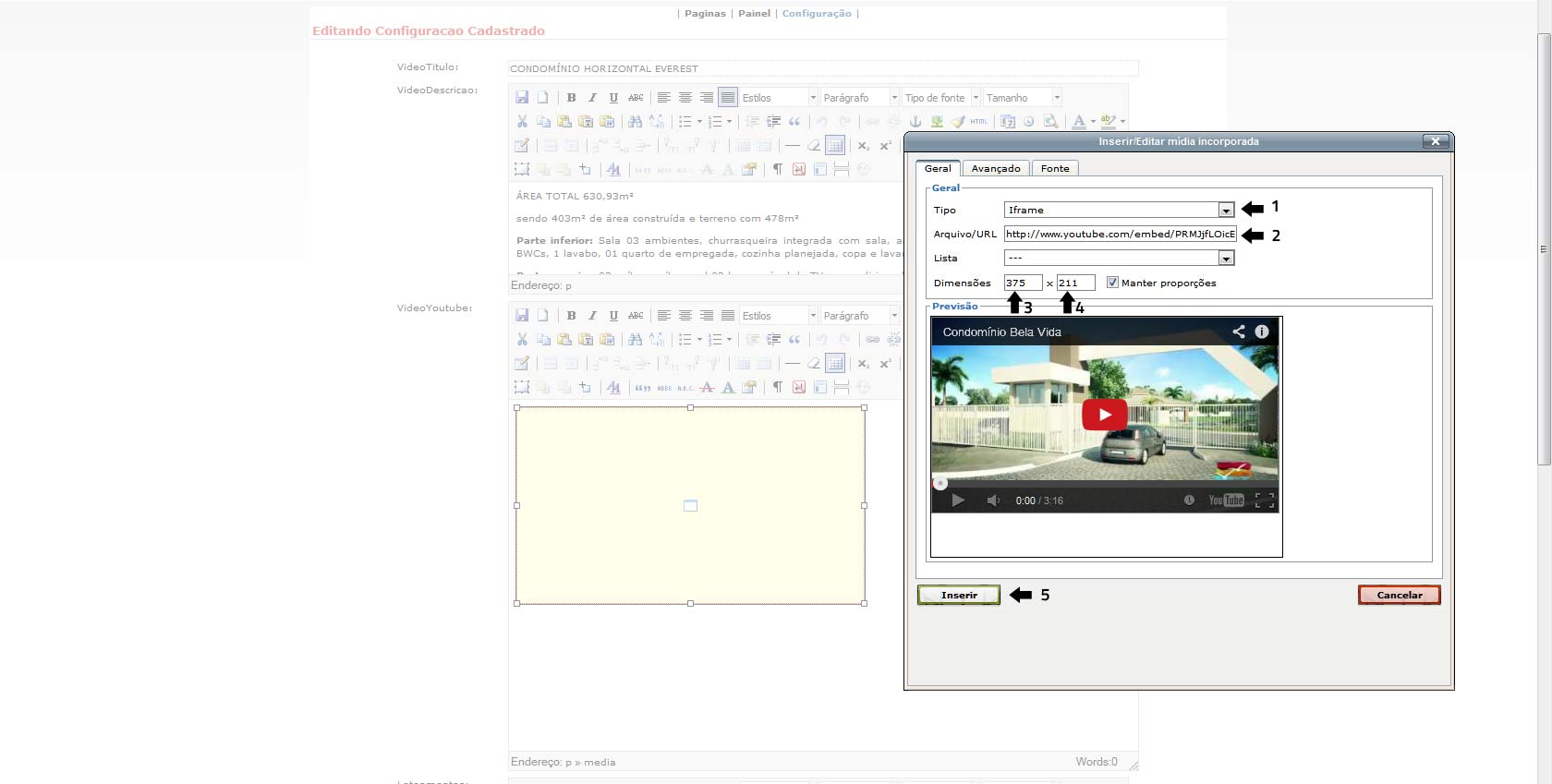Open Lista dropdown in media dialog
The height and width of the screenshot is (784, 1552).
coord(1119,258)
